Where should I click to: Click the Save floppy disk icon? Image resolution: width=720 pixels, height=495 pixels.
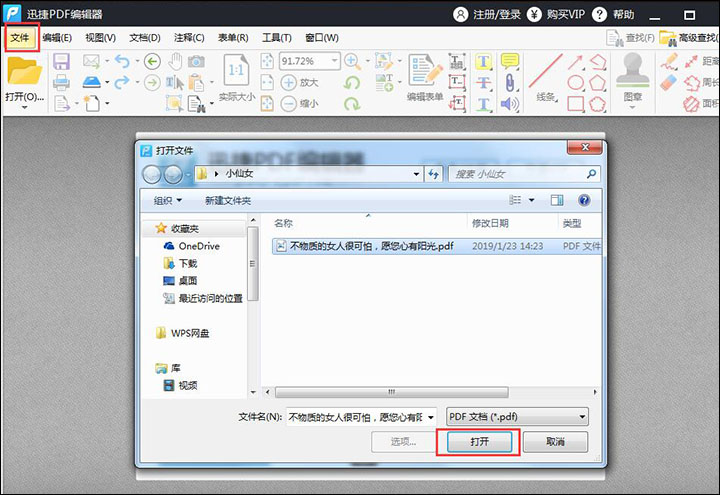pyautogui.click(x=61, y=62)
